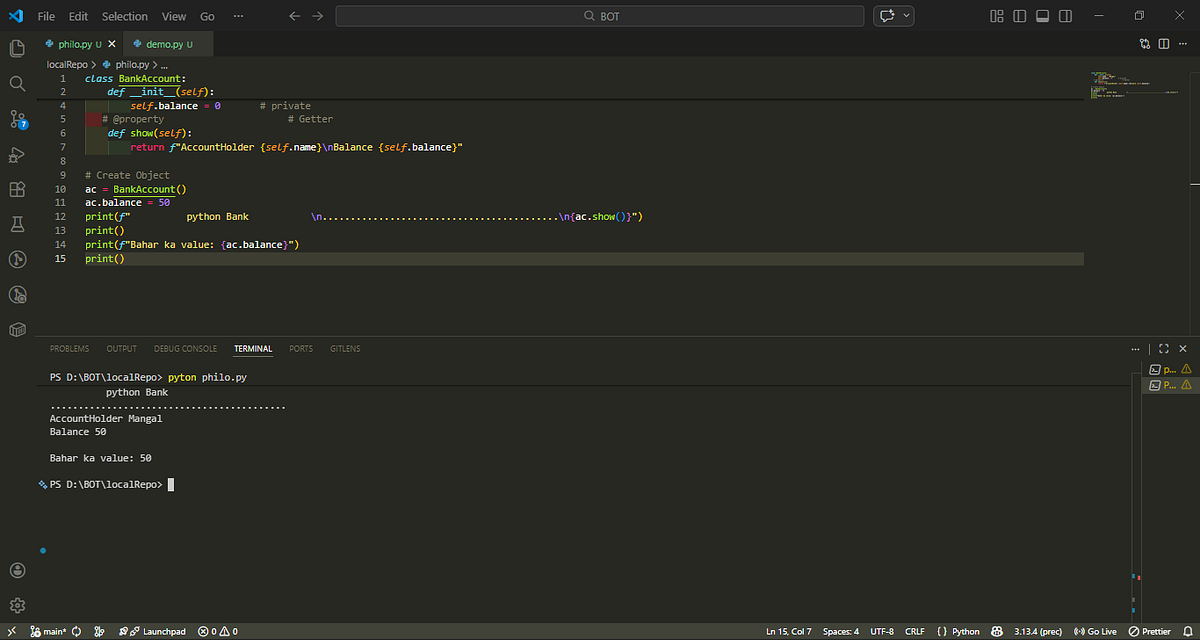Switch to the demo.py editor tab
The width and height of the screenshot is (1200, 640).
(x=168, y=44)
